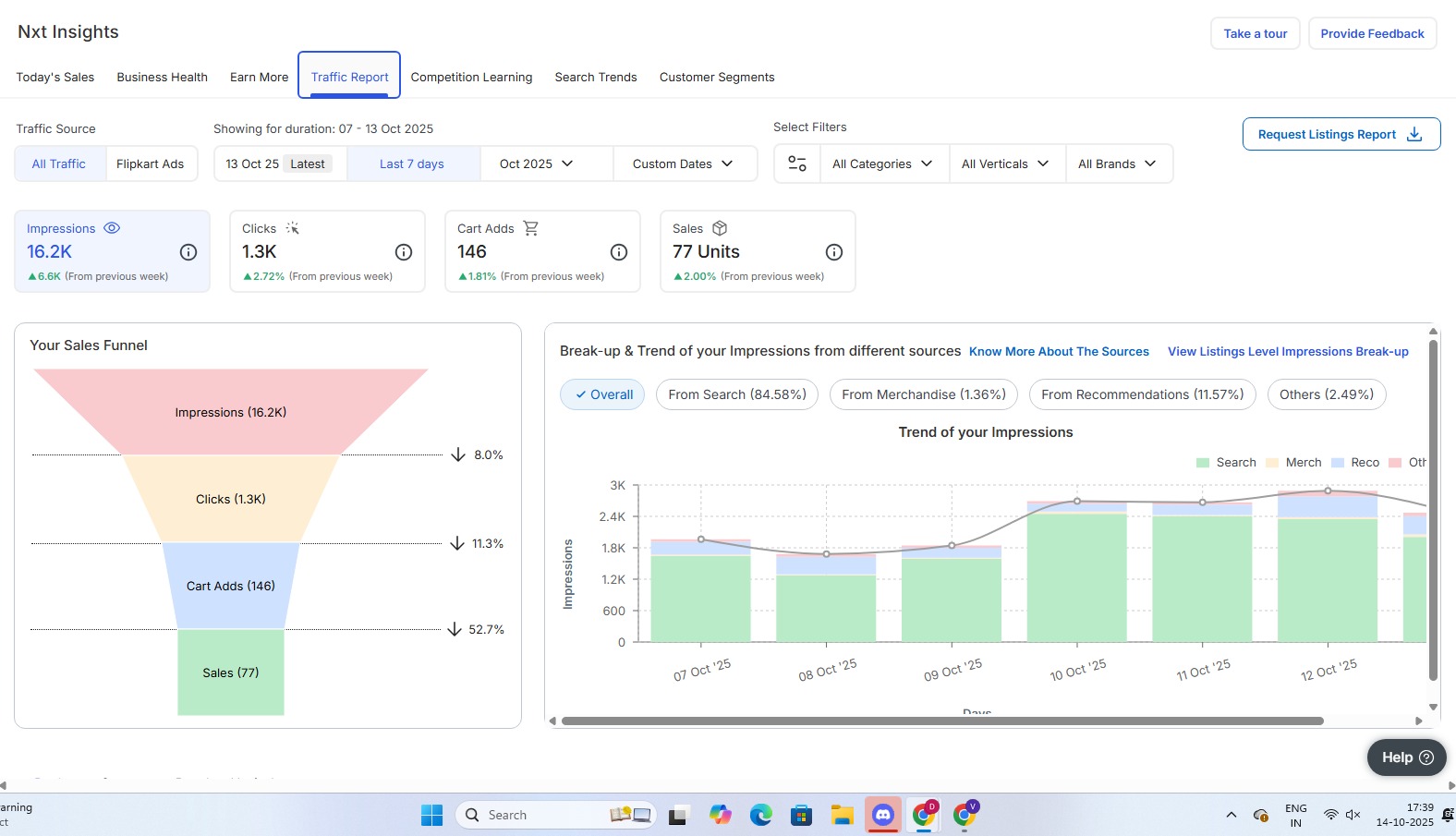
Task: Open View Listings Level Impressions Break-up link
Action: (1288, 351)
